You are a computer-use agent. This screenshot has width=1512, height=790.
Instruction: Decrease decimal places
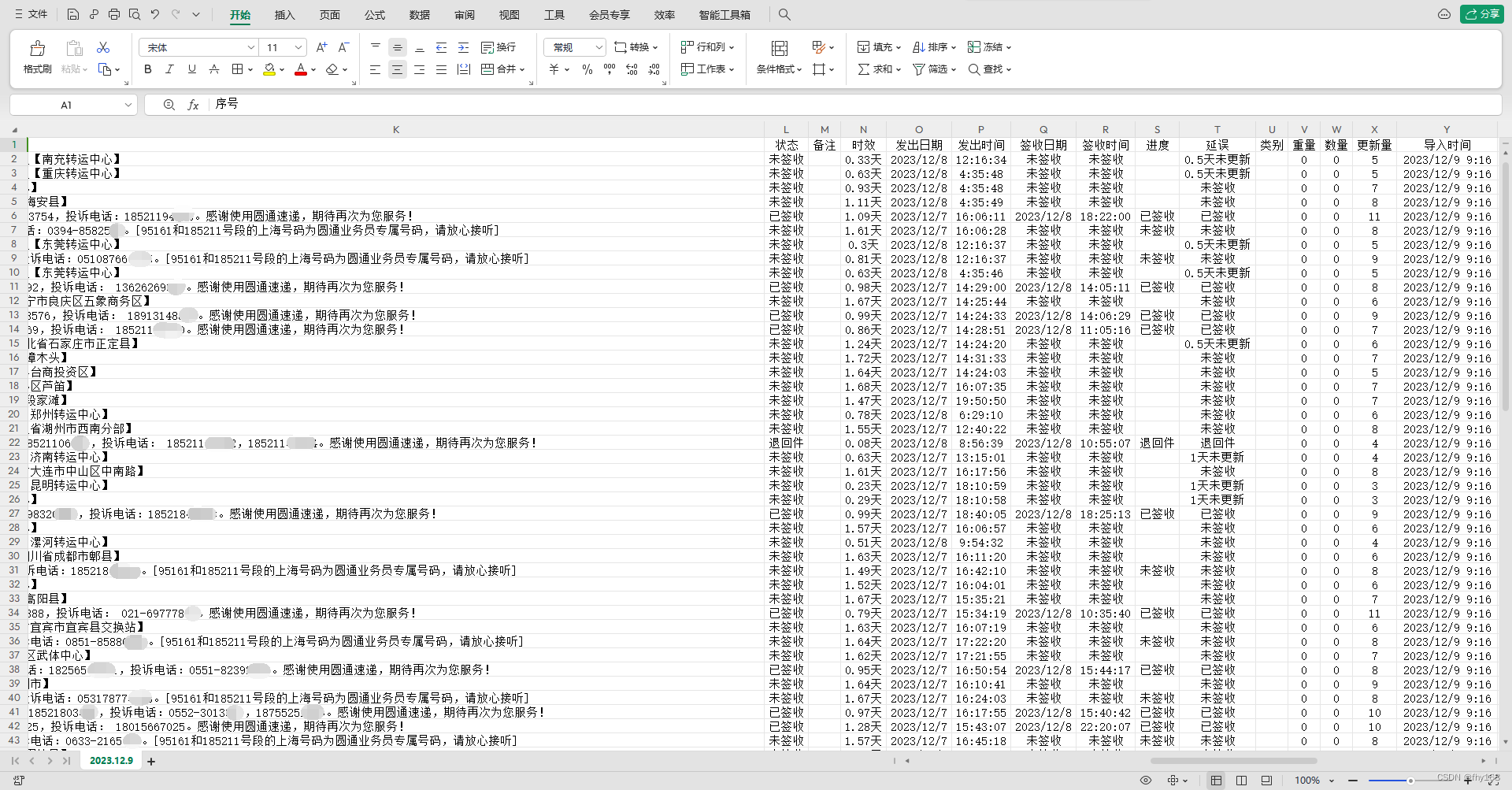pyautogui.click(x=654, y=69)
